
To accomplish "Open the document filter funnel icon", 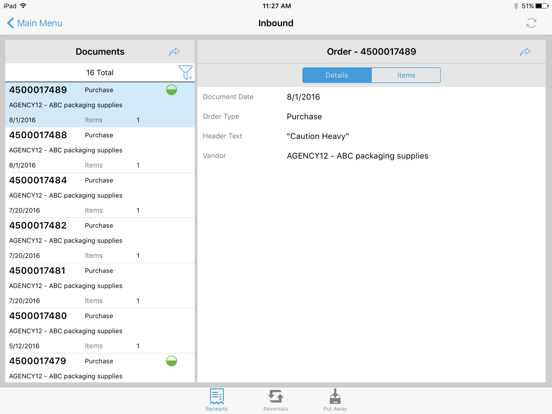I will pos(185,72).
